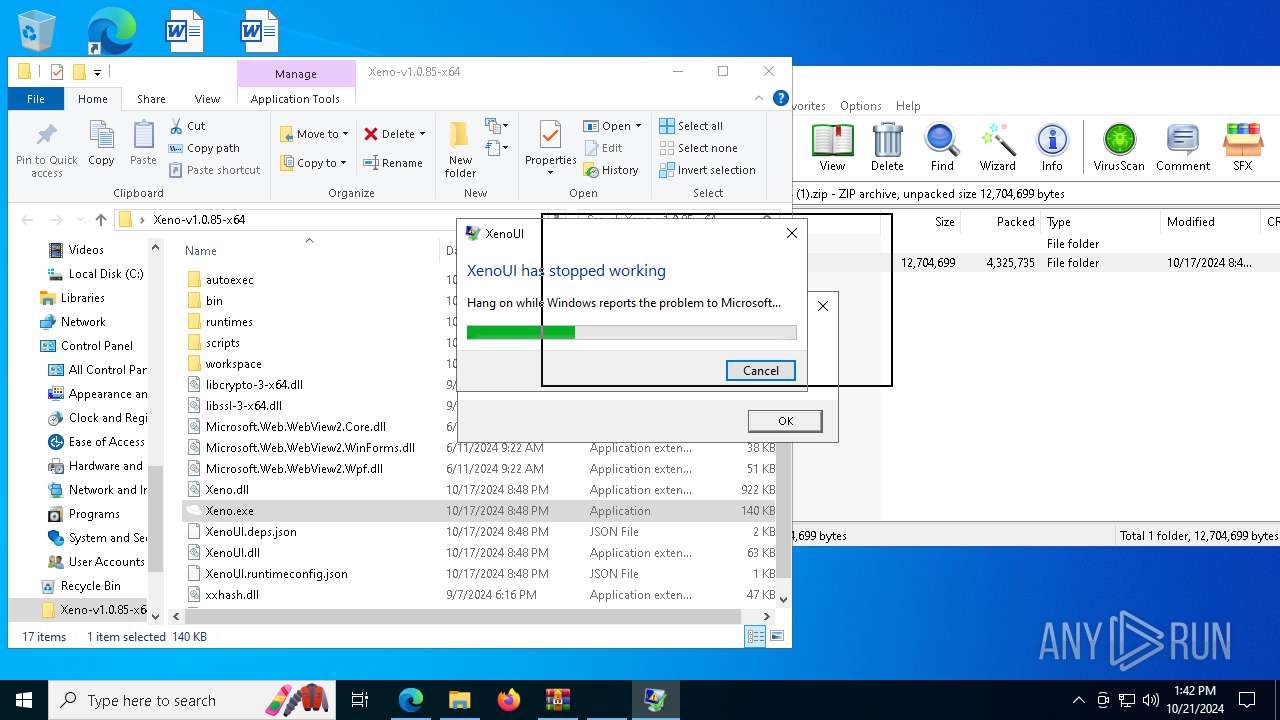Expand Properties dropdown arrow
The height and width of the screenshot is (720, 1280).
pyautogui.click(x=550, y=173)
